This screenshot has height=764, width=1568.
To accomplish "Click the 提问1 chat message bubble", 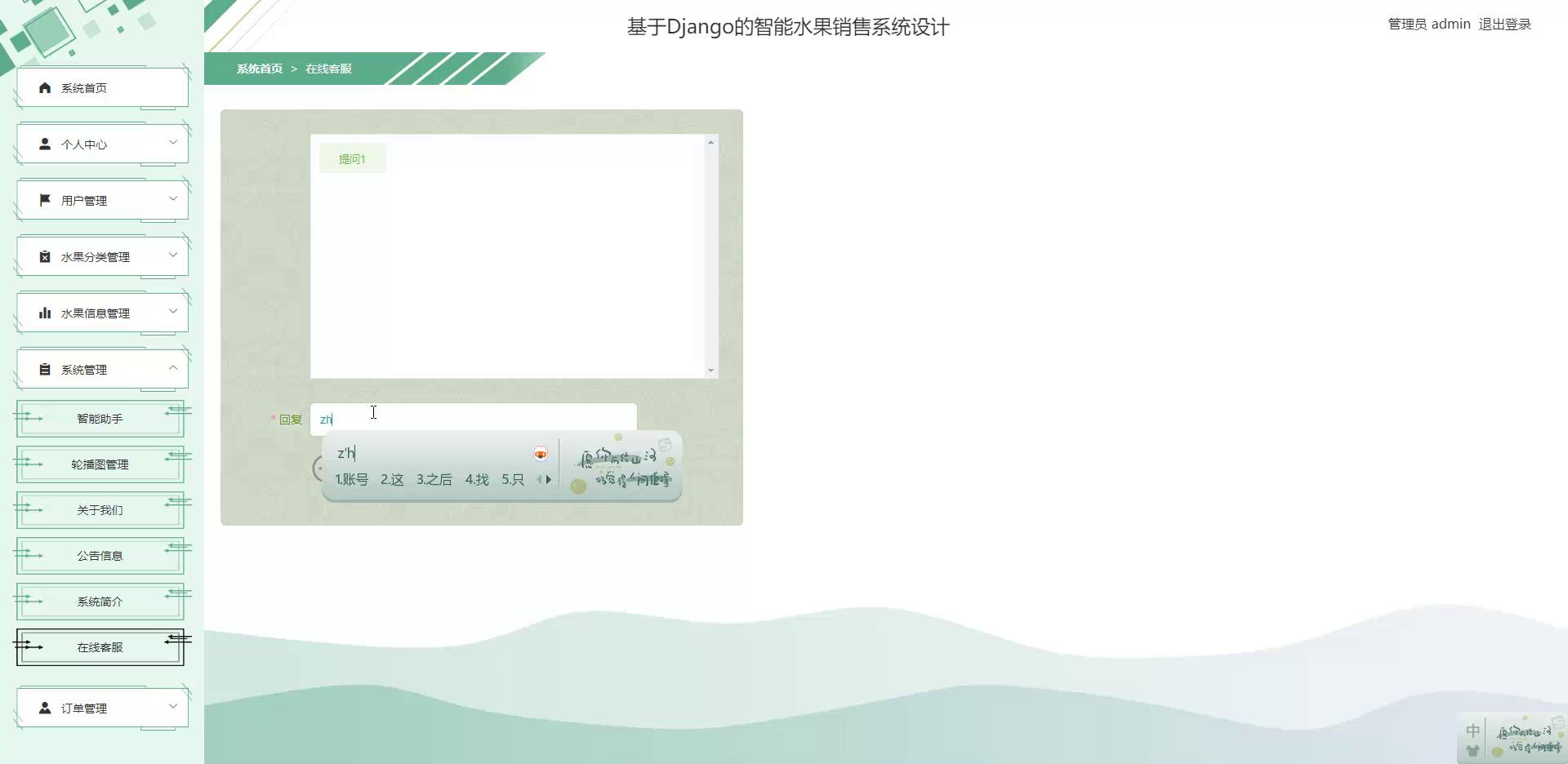I will 352,158.
